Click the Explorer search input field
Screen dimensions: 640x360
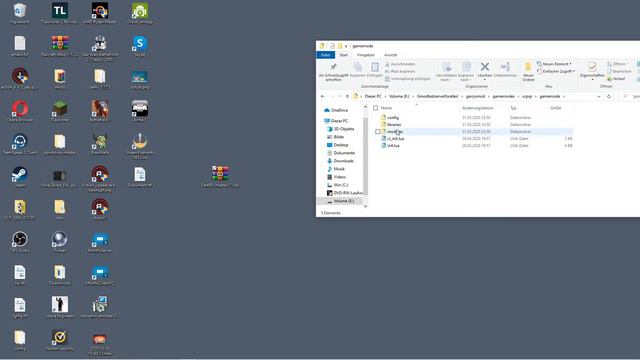coord(629,96)
